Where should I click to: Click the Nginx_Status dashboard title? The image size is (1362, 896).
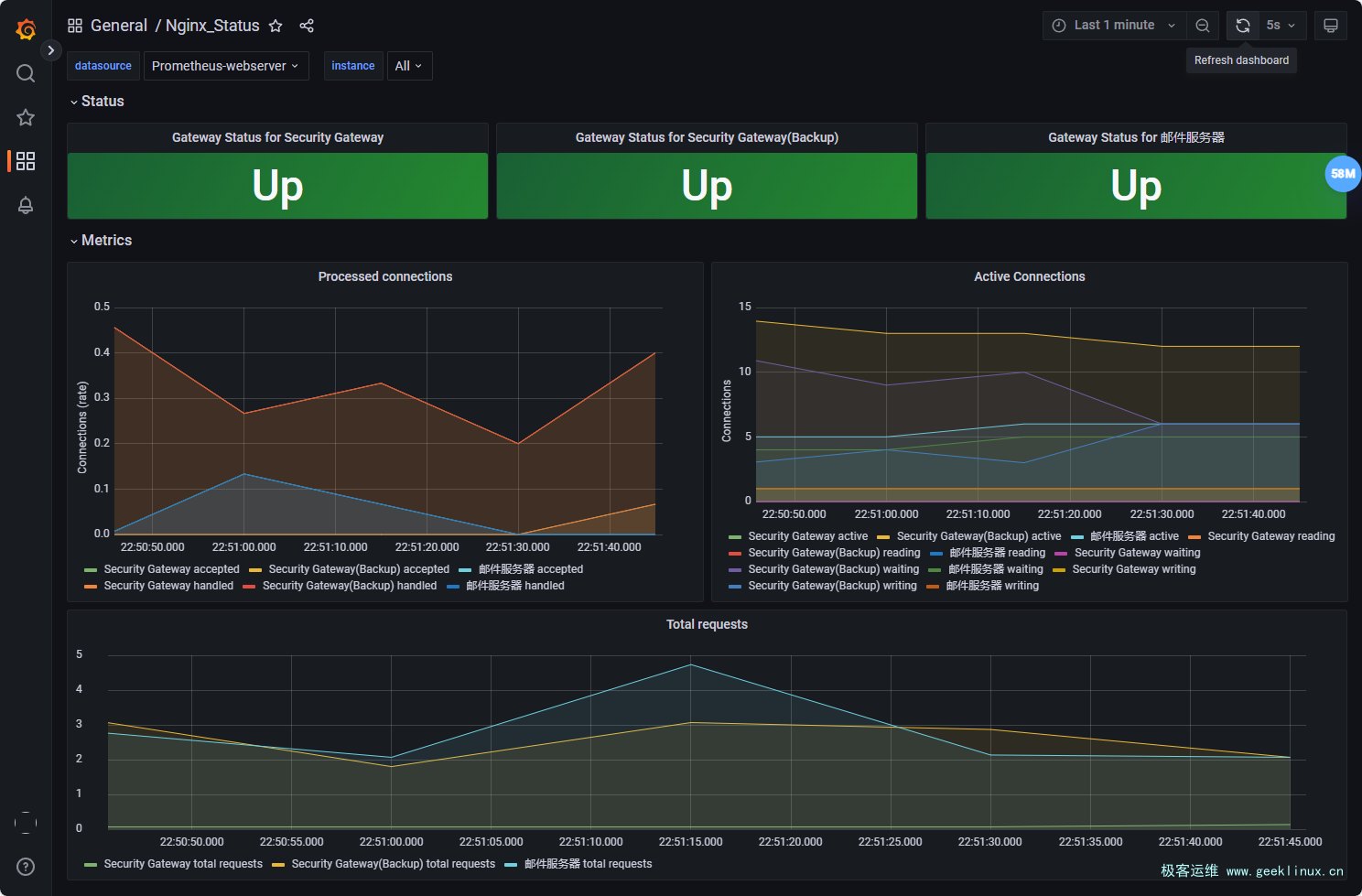pos(212,26)
